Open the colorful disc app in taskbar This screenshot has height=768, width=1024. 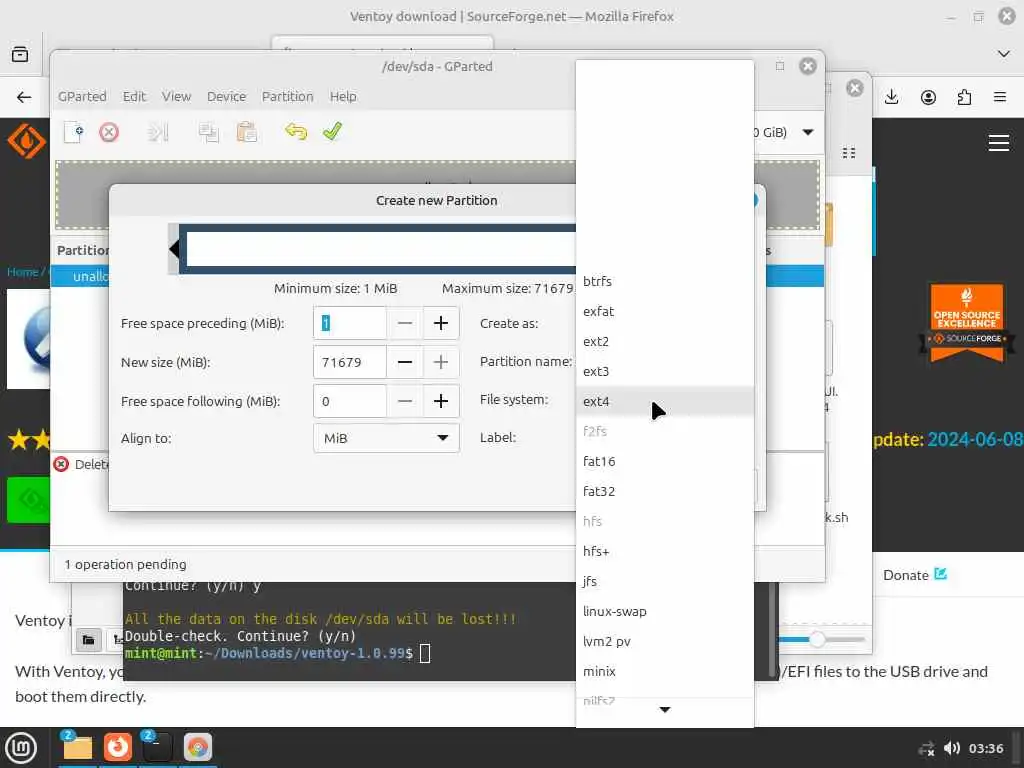(x=198, y=747)
